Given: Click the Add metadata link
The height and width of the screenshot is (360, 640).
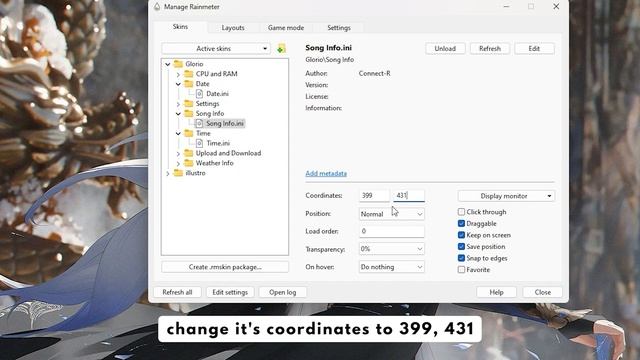Looking at the screenshot, I should pyautogui.click(x=326, y=173).
